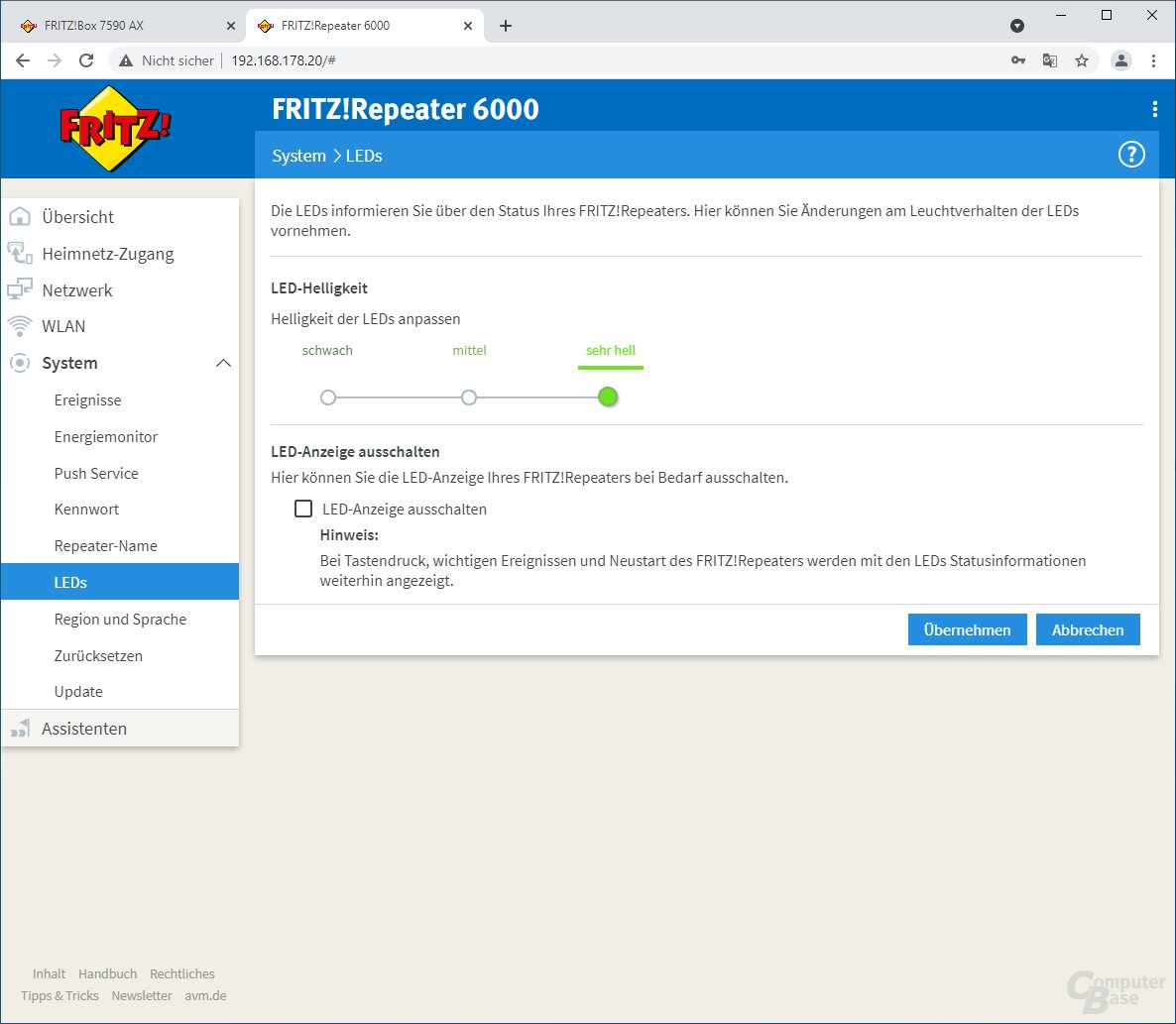Open the Handbuch footer link

[107, 973]
